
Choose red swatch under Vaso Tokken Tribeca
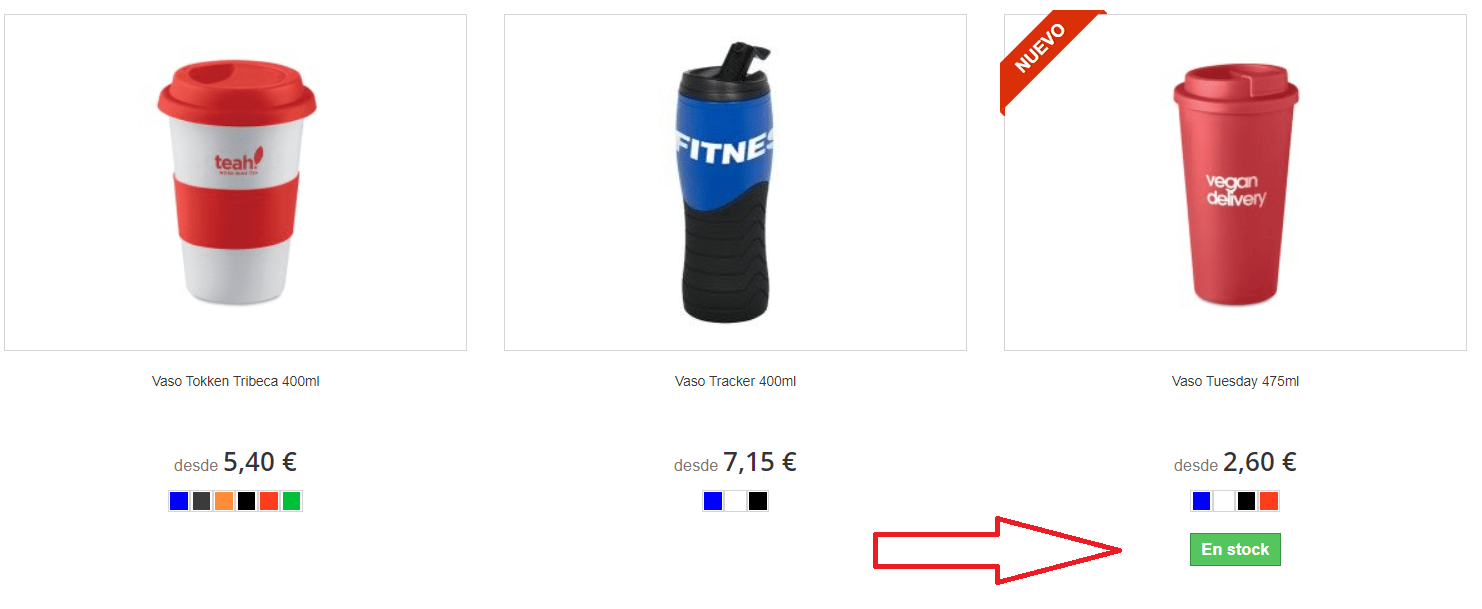[x=269, y=501]
